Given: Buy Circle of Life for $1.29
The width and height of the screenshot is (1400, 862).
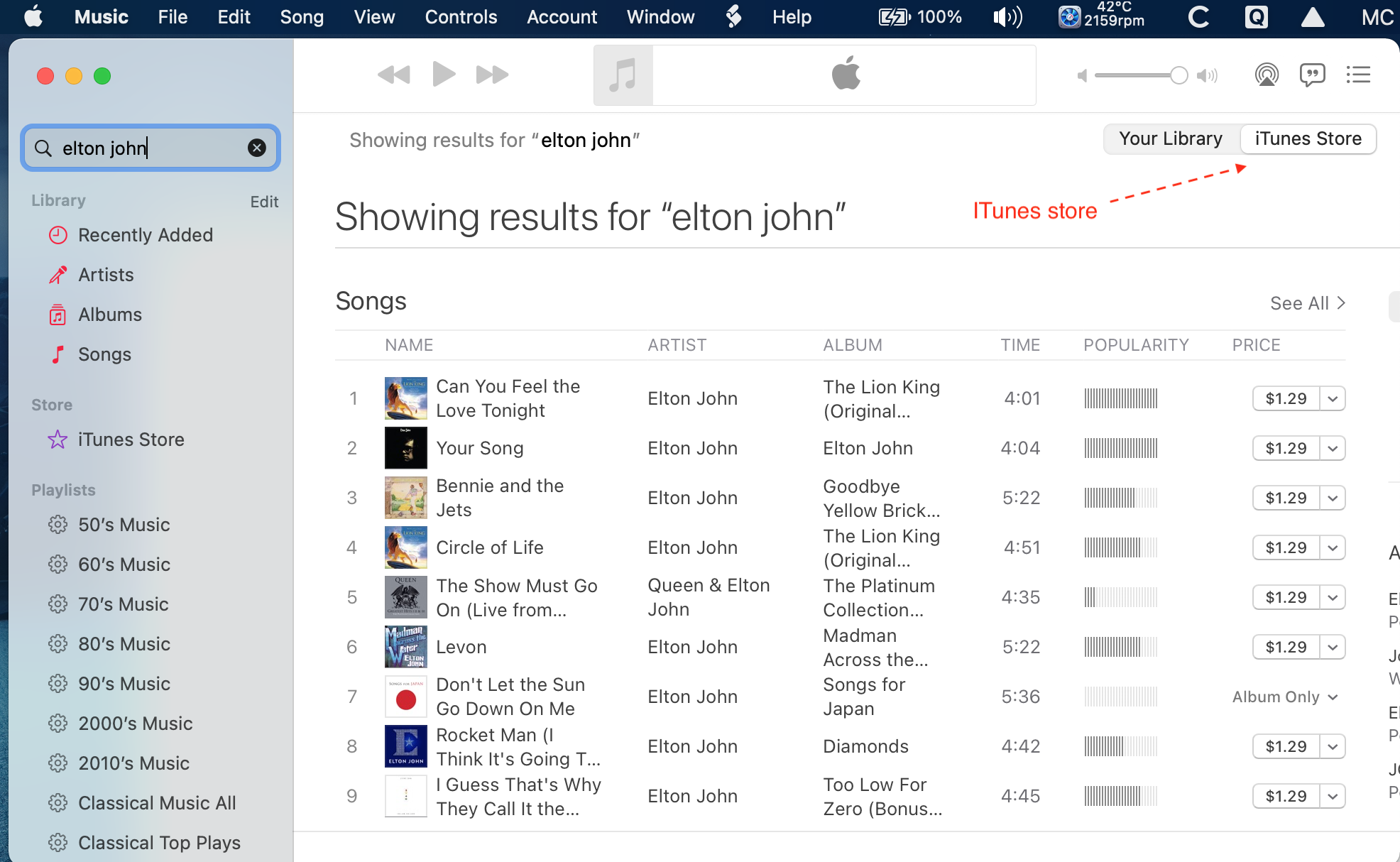Looking at the screenshot, I should click(x=1286, y=547).
